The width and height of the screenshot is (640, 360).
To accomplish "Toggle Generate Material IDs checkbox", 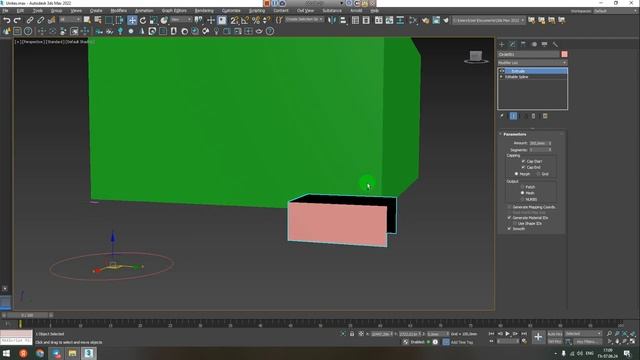I will 509,218.
